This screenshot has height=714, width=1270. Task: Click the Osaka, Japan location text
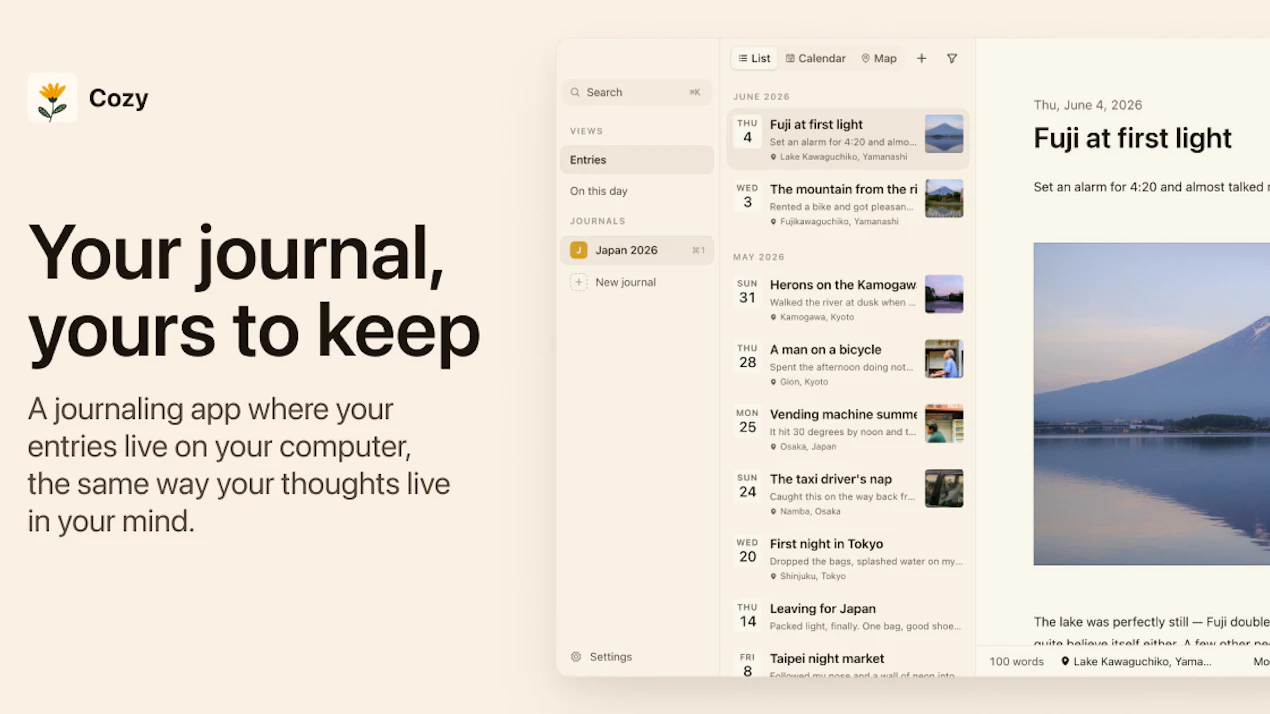pyautogui.click(x=809, y=447)
